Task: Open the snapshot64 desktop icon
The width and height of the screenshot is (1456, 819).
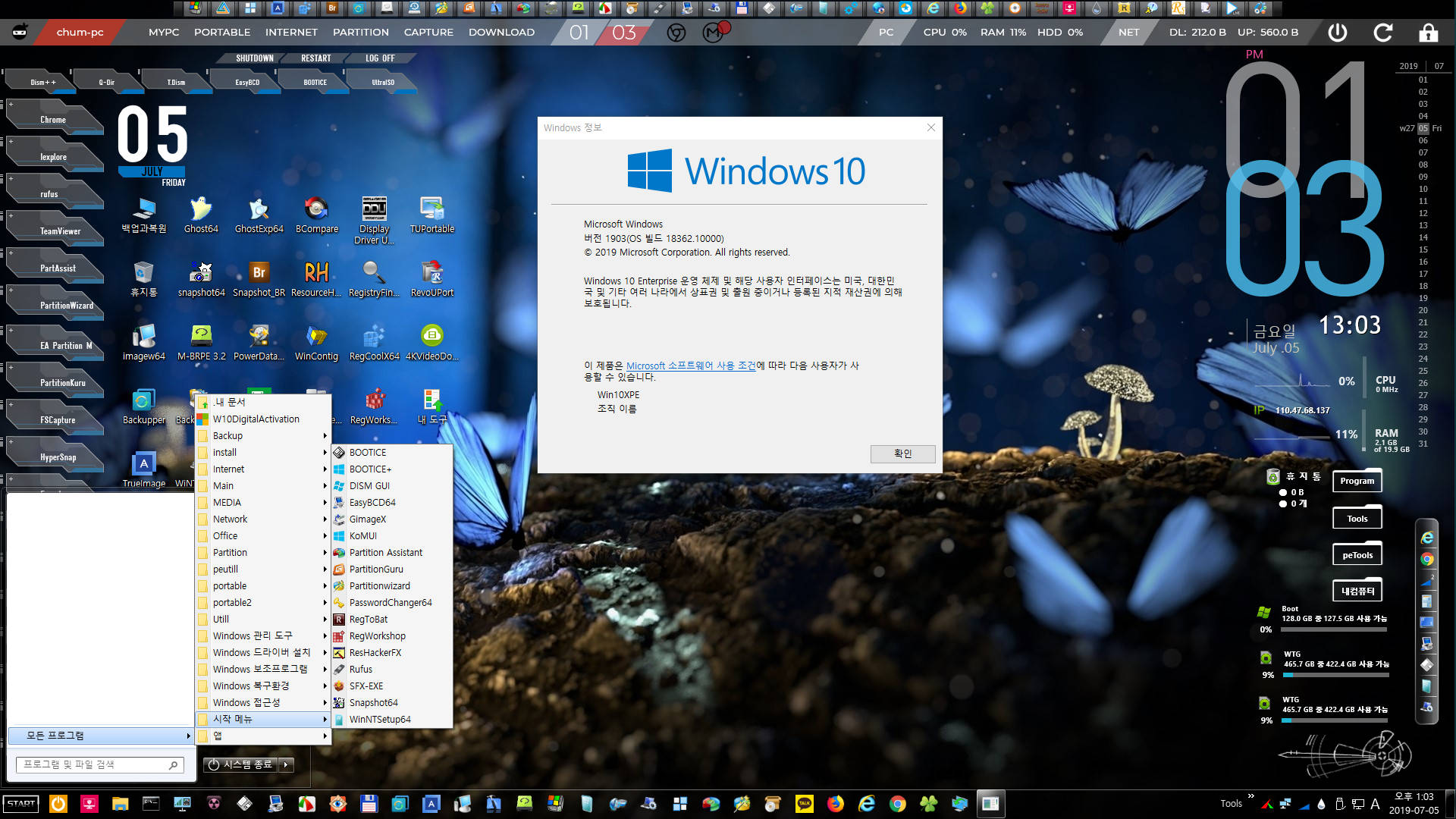Action: [x=201, y=279]
